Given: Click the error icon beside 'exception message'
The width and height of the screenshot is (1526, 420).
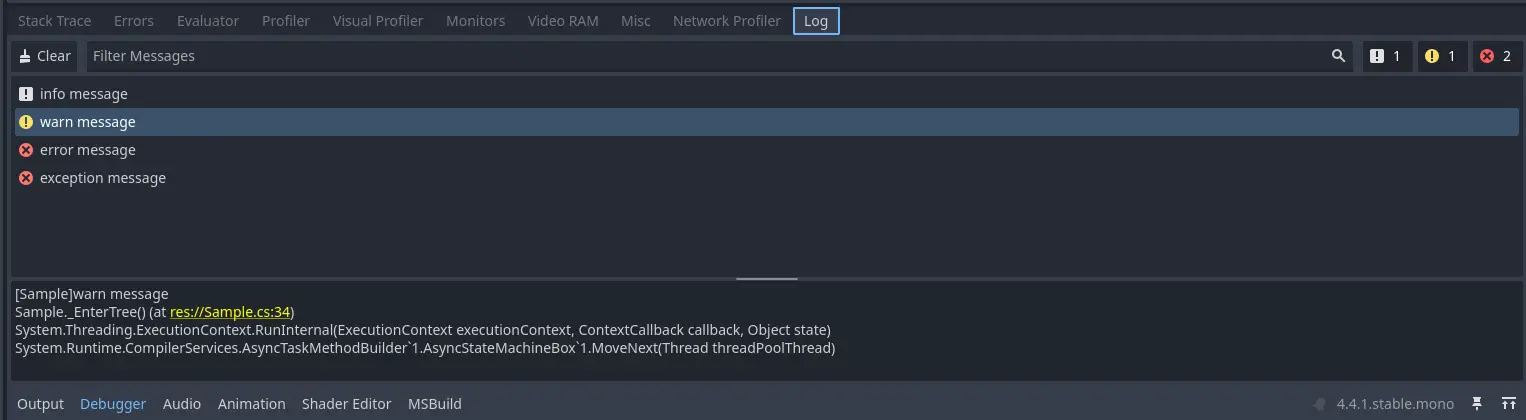Looking at the screenshot, I should 26,178.
